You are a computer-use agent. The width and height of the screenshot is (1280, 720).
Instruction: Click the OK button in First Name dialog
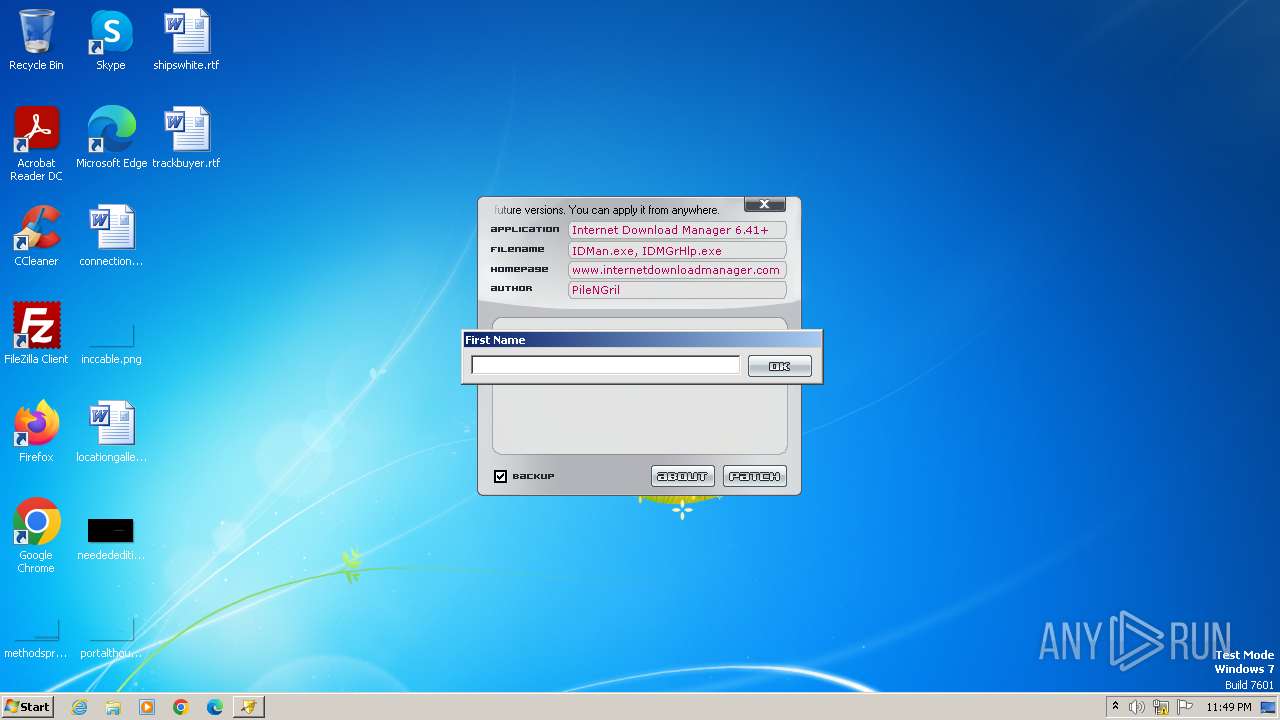[x=780, y=367]
